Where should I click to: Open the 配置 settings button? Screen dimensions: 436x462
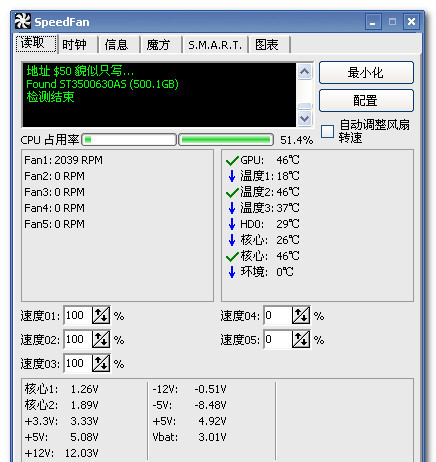pos(366,100)
